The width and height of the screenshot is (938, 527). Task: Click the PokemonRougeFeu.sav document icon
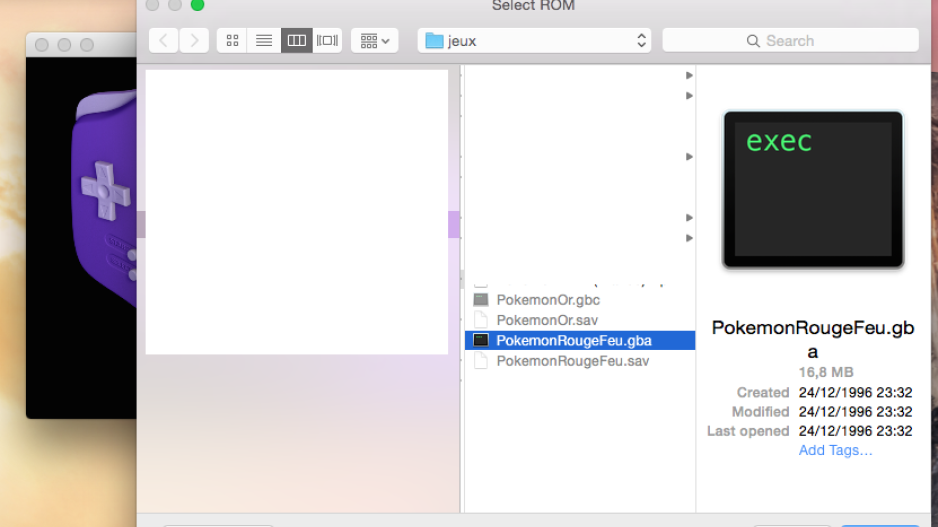[481, 361]
